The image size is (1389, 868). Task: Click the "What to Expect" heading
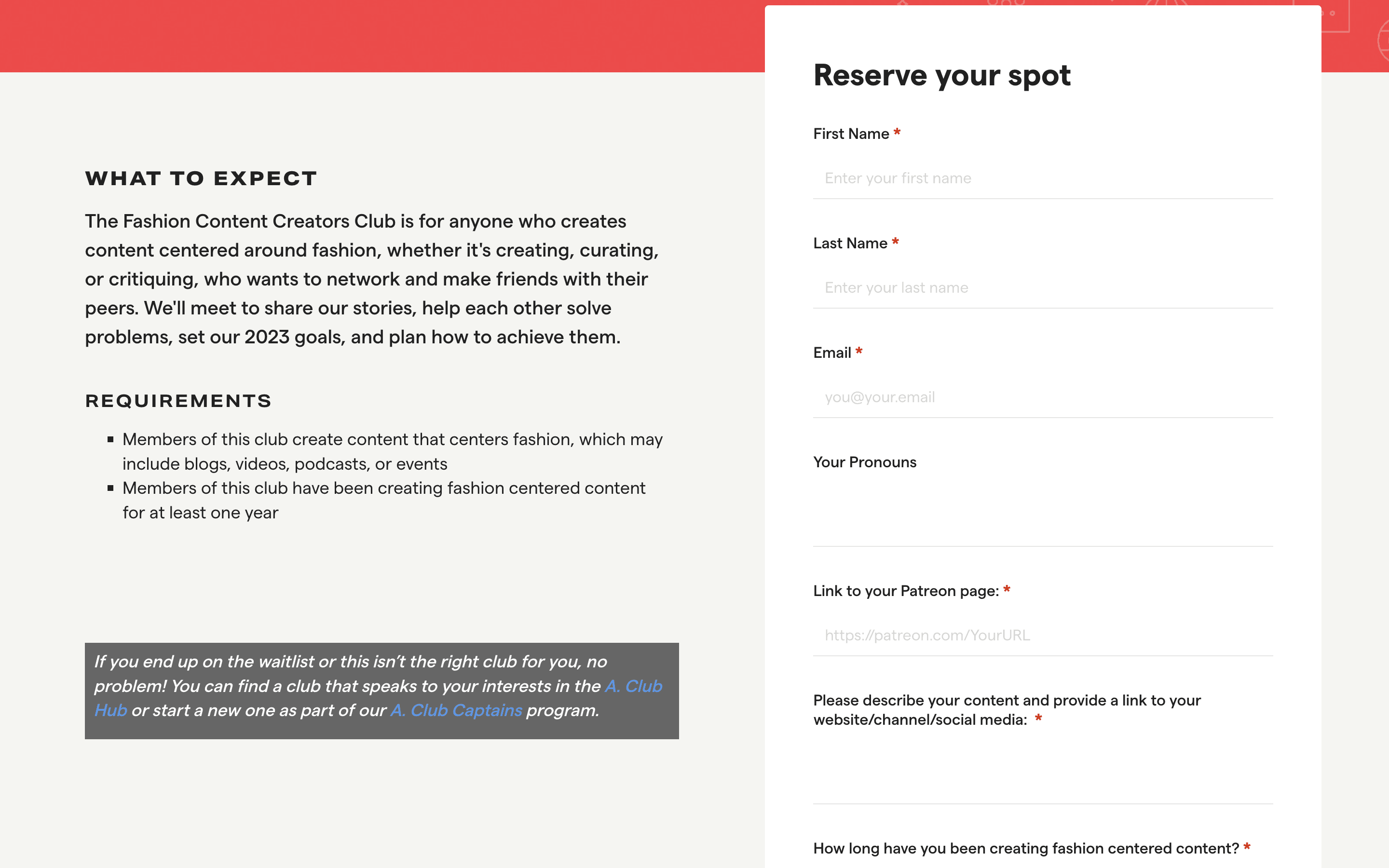pyautogui.click(x=201, y=178)
